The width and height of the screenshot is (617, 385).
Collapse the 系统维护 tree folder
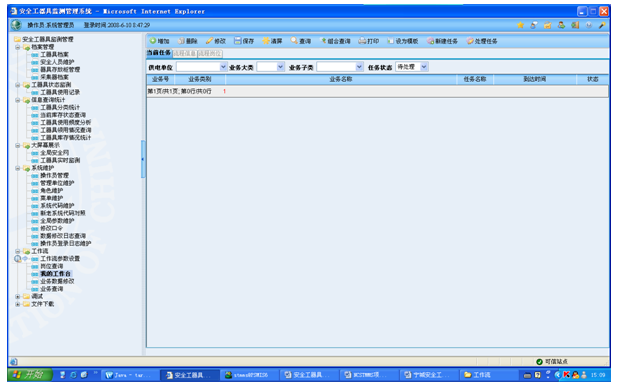(x=17, y=168)
